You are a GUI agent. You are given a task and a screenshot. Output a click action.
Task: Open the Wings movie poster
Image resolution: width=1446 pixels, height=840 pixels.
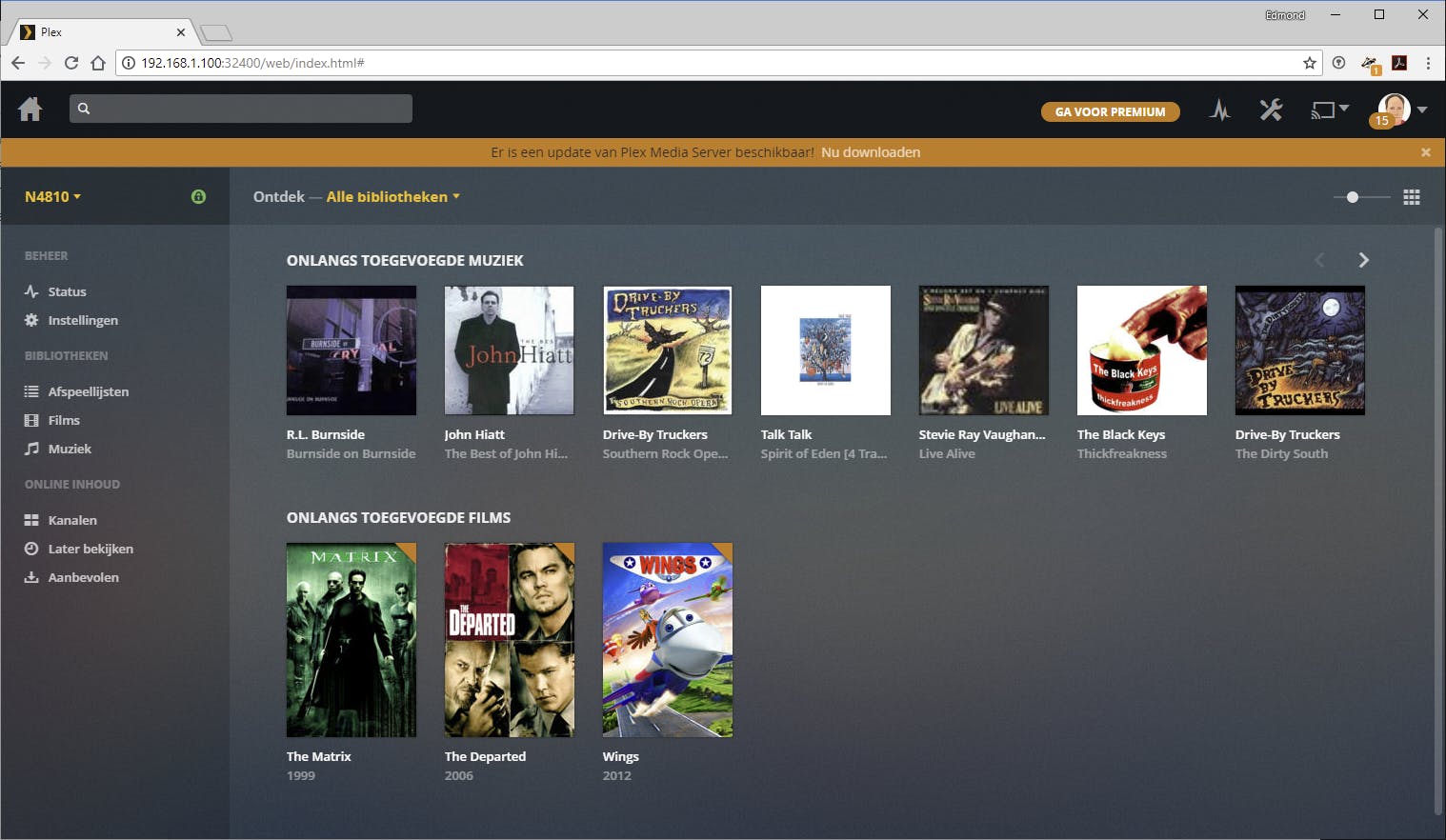click(668, 640)
